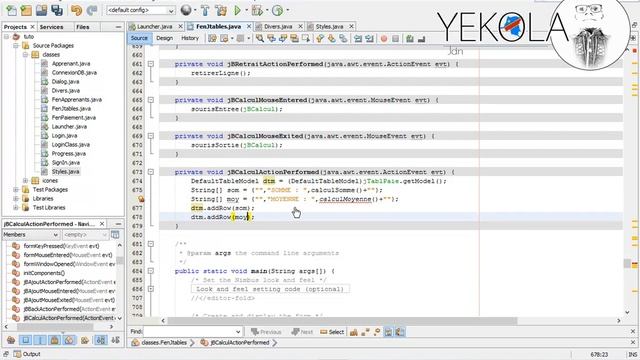The image size is (640, 360).
Task: Click the Comment lines icon
Action: (x=410, y=38)
